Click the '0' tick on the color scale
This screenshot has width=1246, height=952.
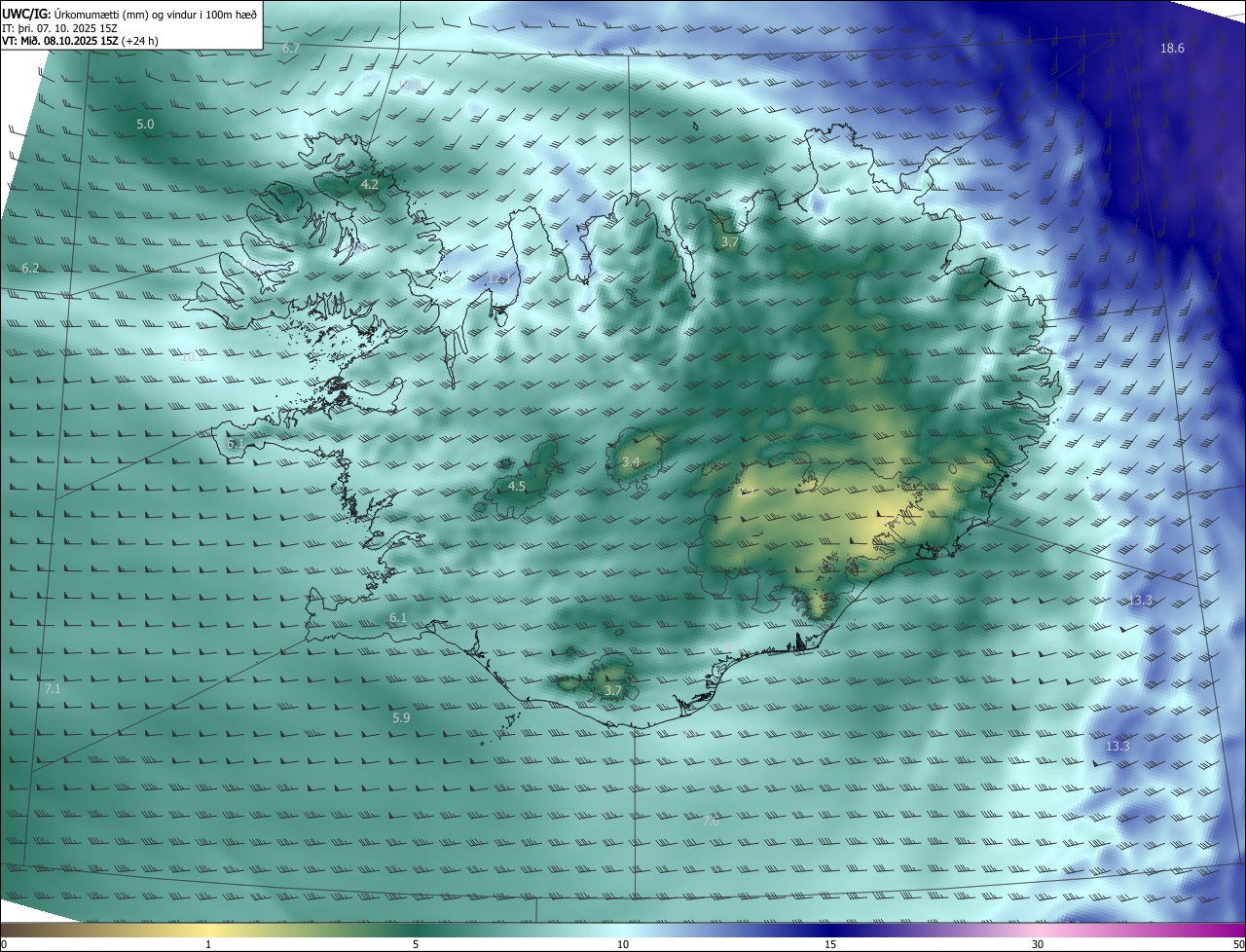pos(4,944)
